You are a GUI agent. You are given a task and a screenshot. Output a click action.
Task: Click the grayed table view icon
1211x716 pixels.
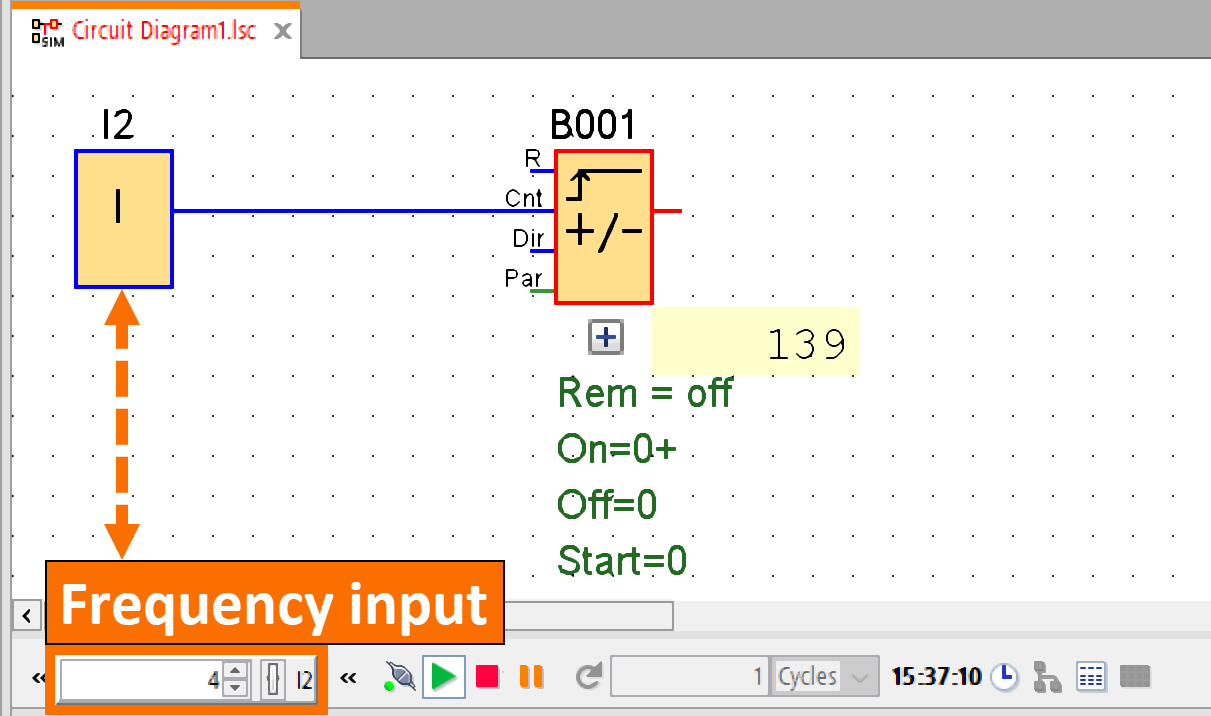(x=1135, y=677)
